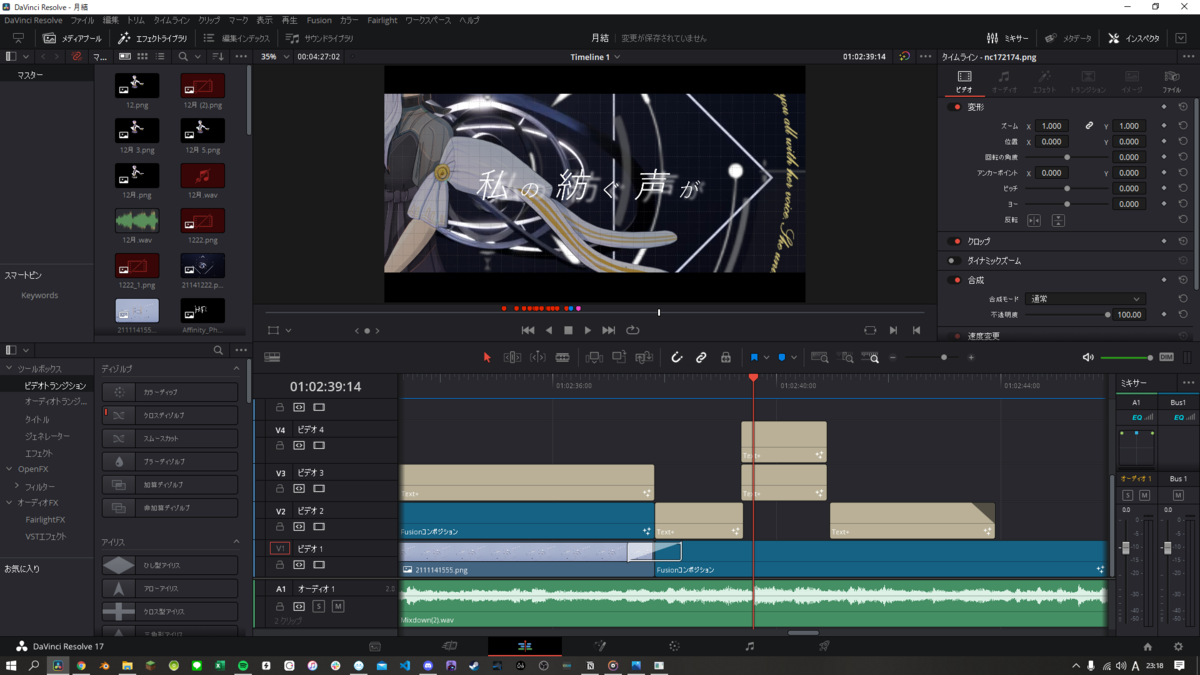1200x675 pixels.
Task: Add a blue marker at playhead
Action: click(x=782, y=357)
